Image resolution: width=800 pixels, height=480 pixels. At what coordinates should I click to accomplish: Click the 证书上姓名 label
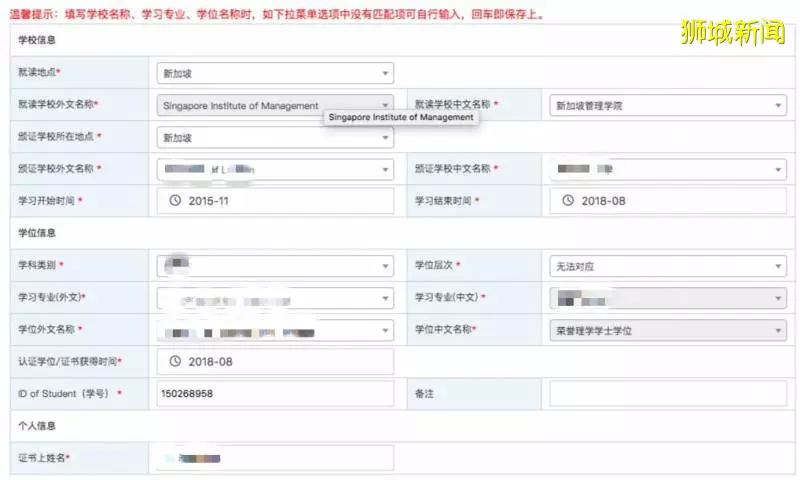point(44,458)
